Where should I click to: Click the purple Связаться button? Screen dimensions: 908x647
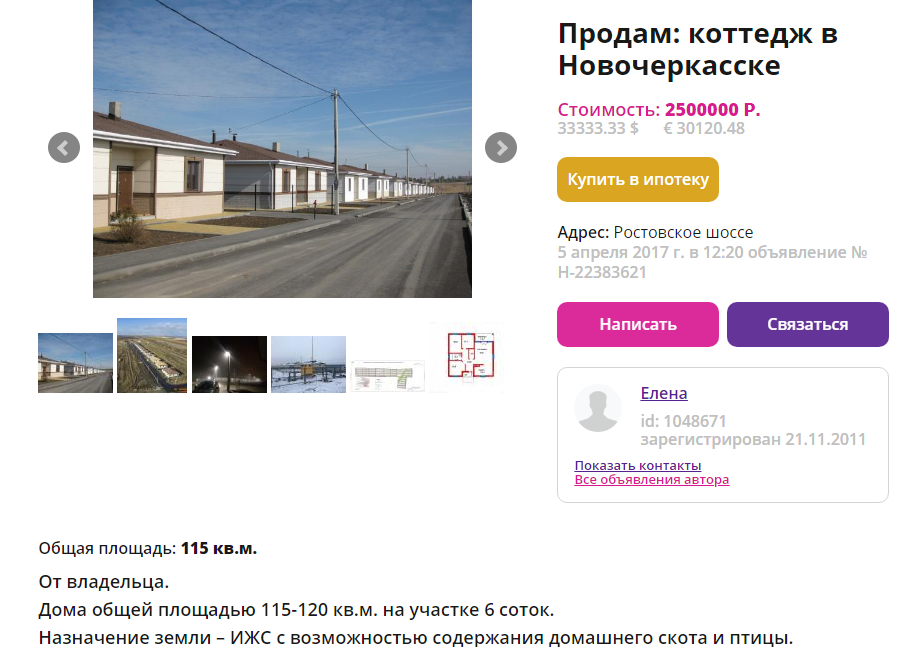(807, 324)
